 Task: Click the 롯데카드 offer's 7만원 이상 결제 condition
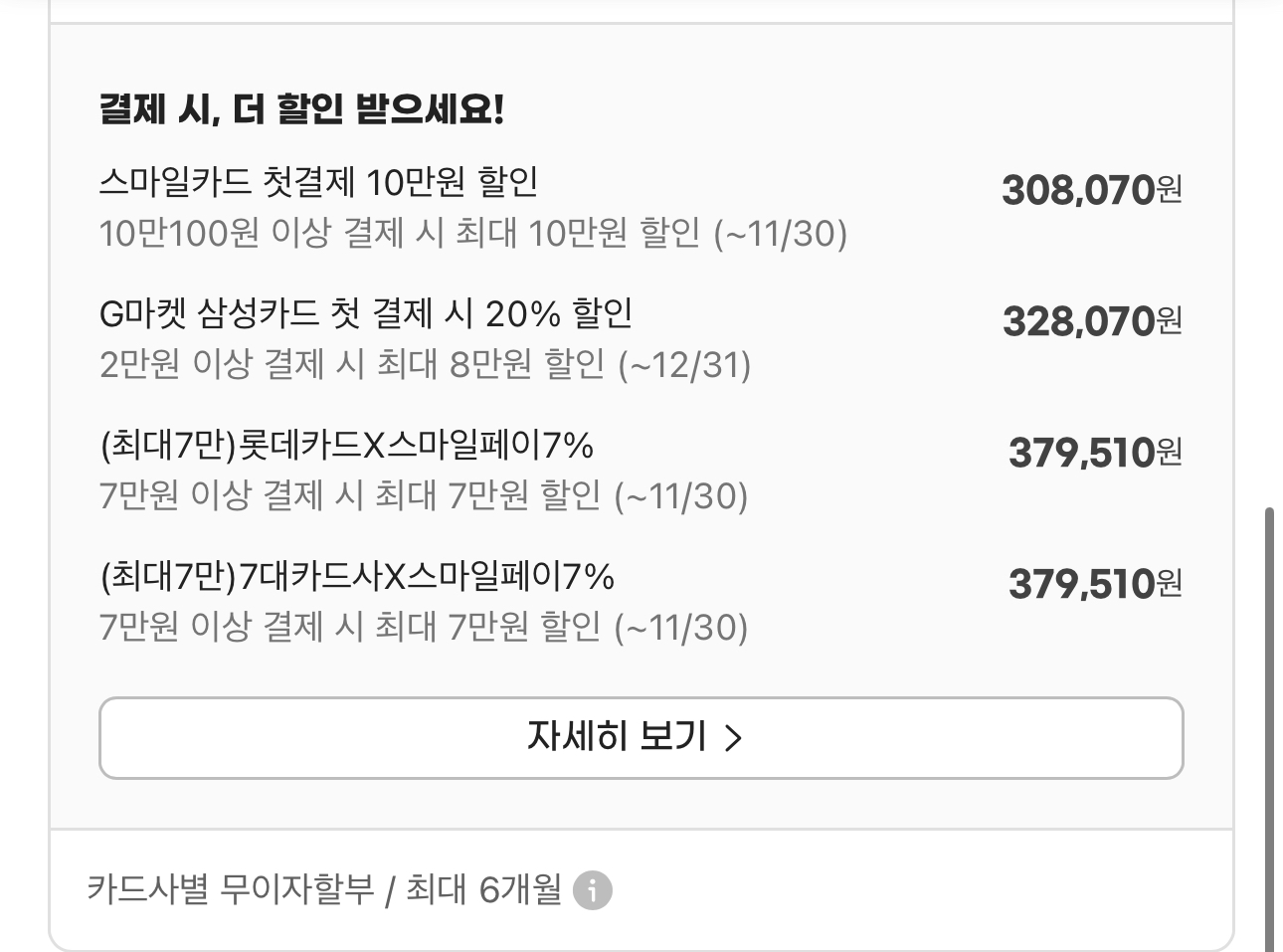[x=423, y=495]
